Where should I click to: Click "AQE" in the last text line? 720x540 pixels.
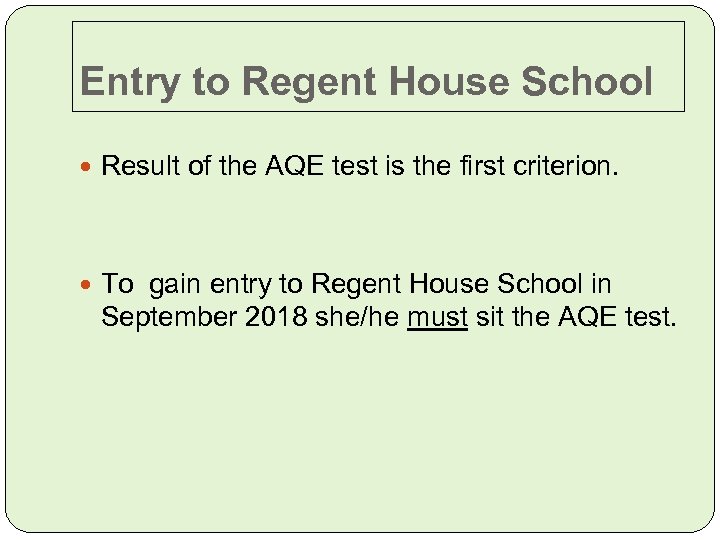coord(586,317)
